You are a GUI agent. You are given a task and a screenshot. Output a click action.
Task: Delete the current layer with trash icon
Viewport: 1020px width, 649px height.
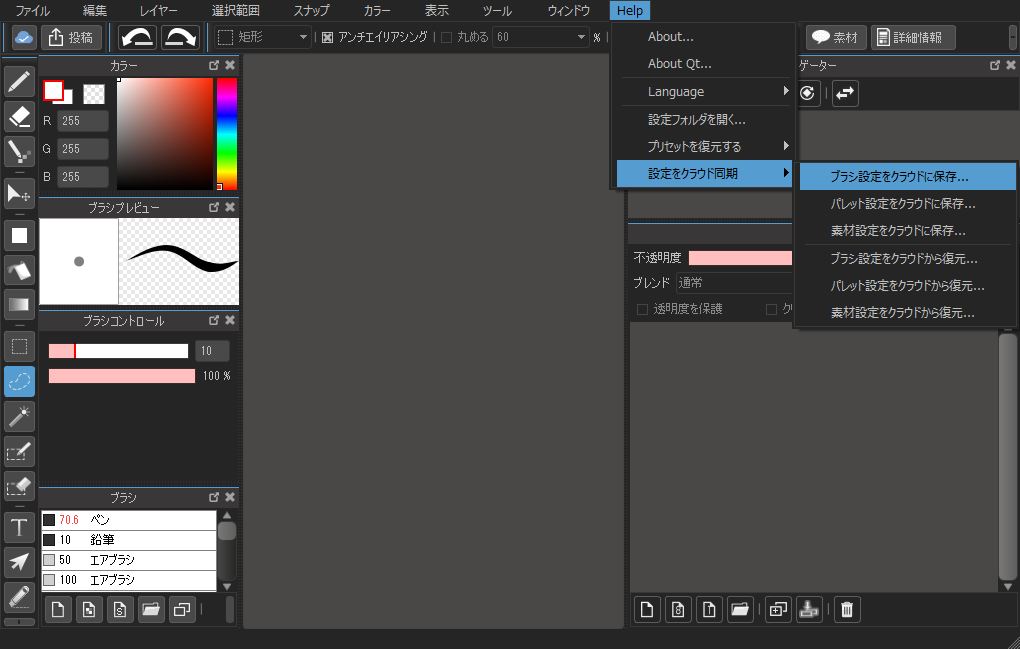point(846,609)
